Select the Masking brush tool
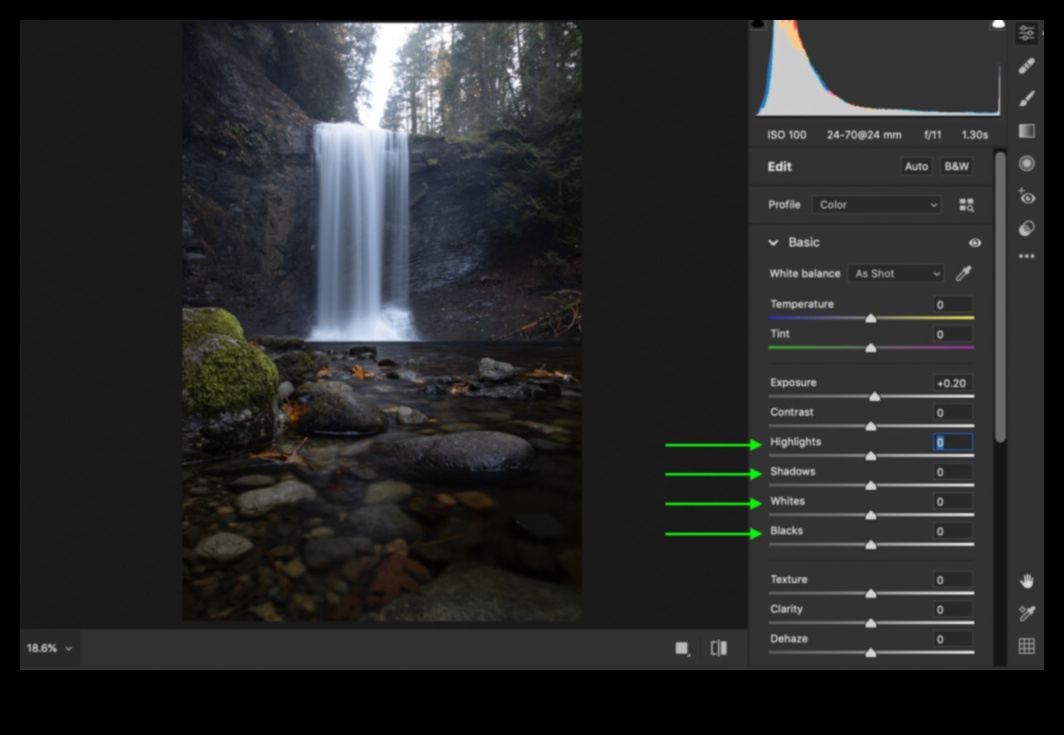This screenshot has height=735, width=1064. [x=1027, y=98]
